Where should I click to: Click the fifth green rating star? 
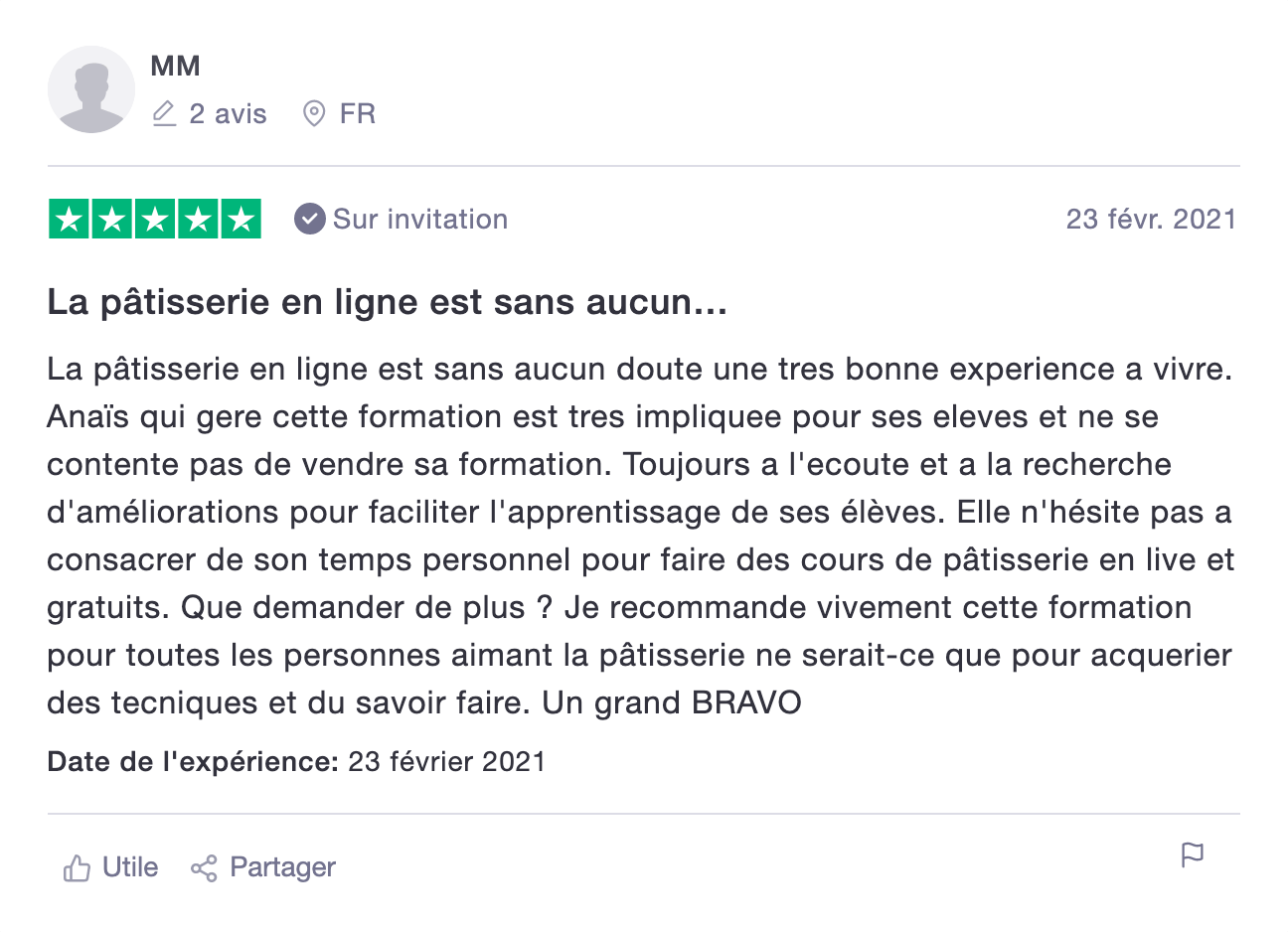pyautogui.click(x=241, y=219)
